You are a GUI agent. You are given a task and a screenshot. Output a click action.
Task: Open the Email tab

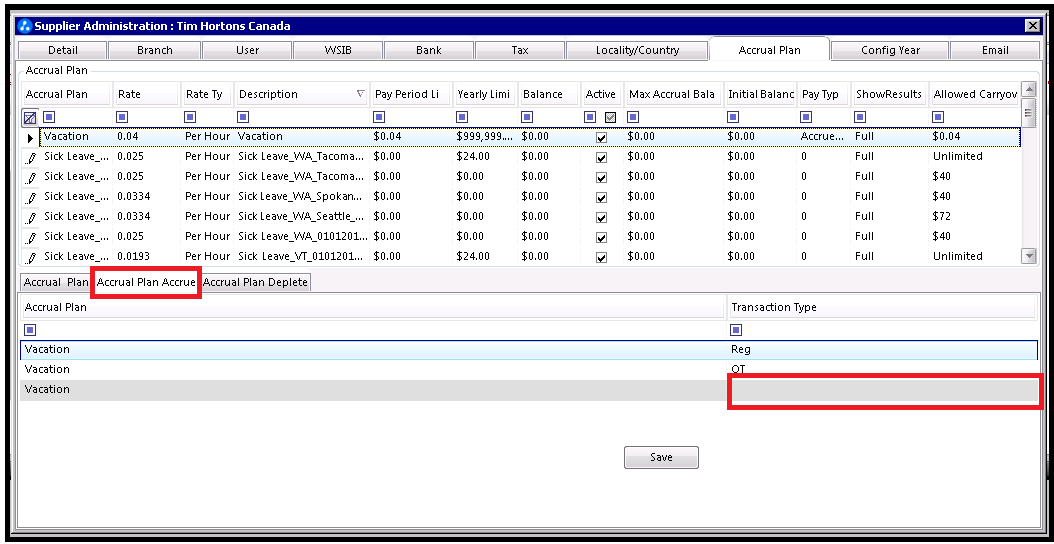pos(995,50)
